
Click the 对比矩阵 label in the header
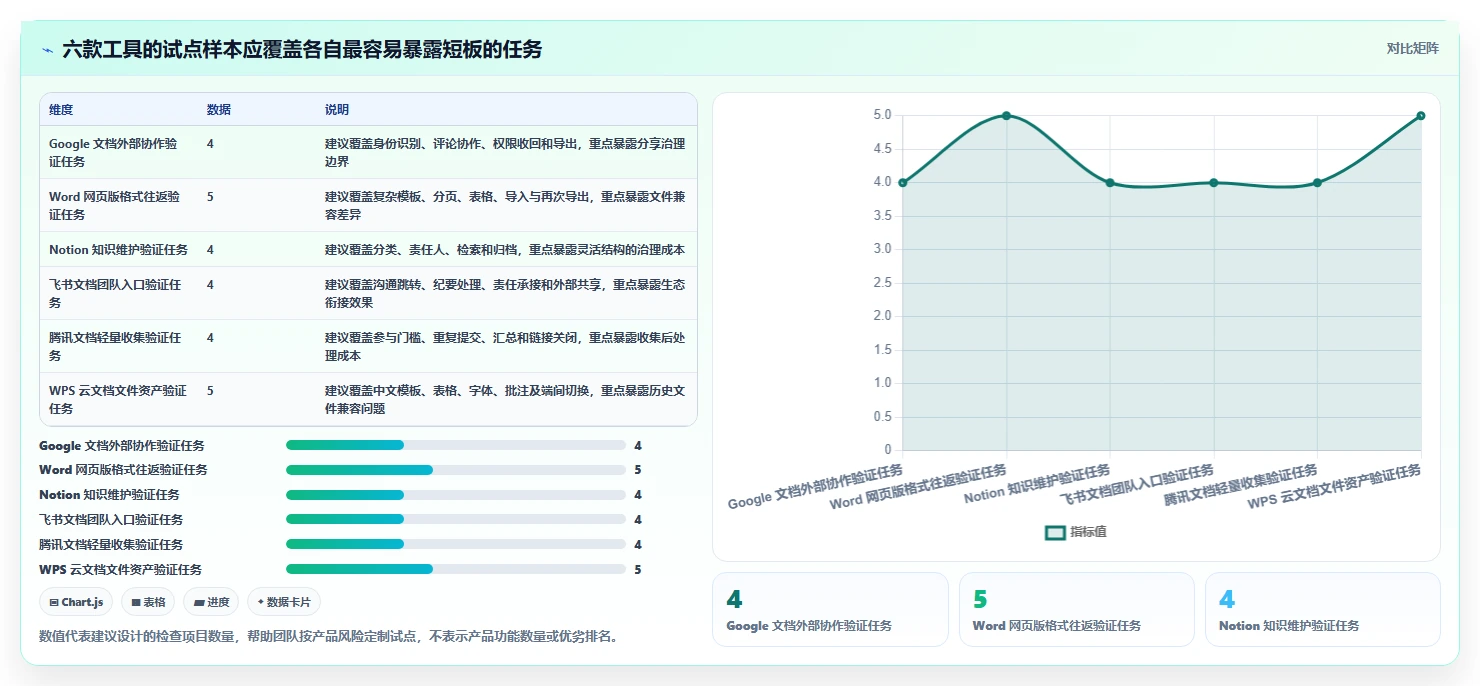(1412, 49)
